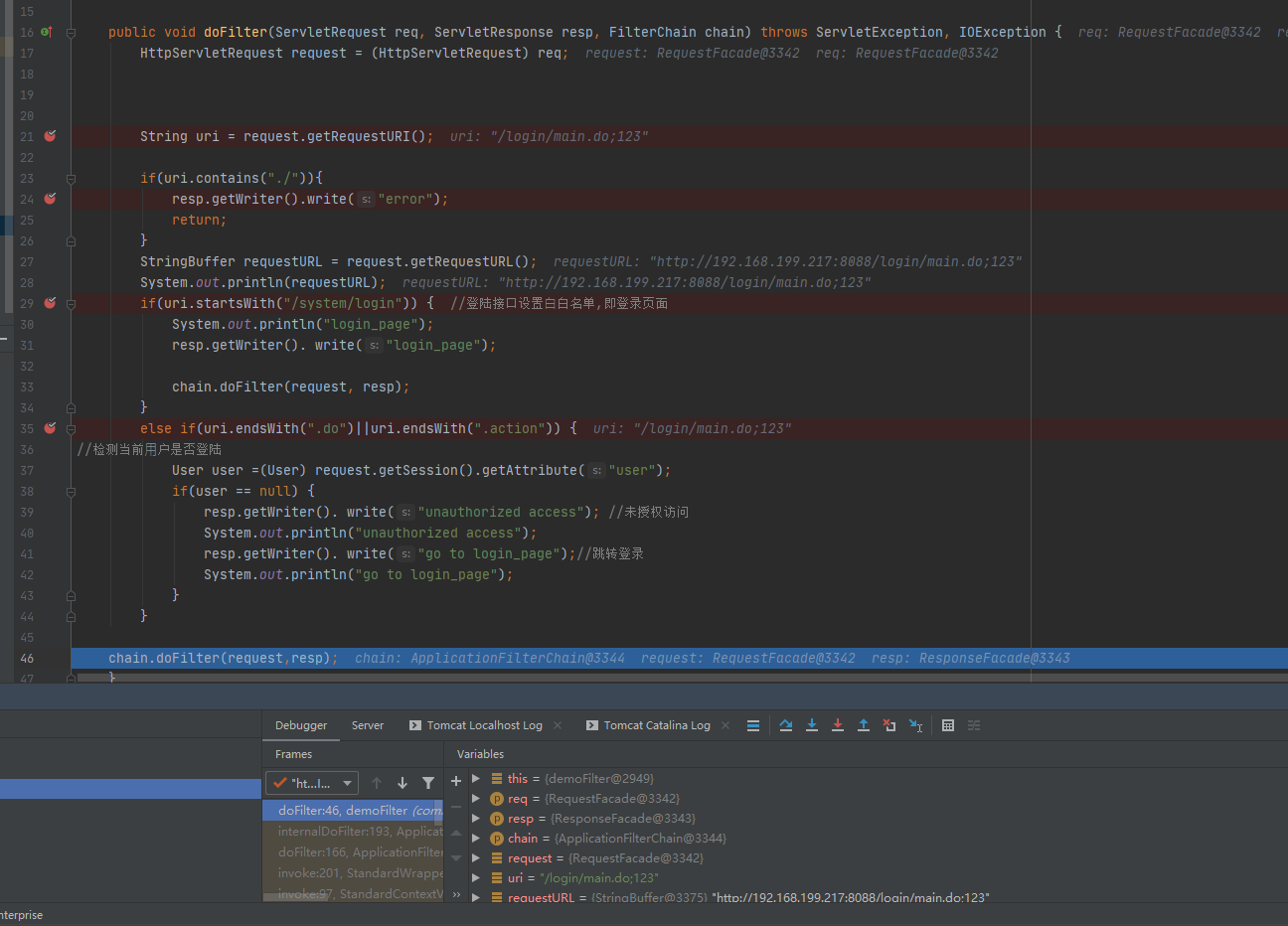Toggle the breakpoint on line 21

pos(50,136)
